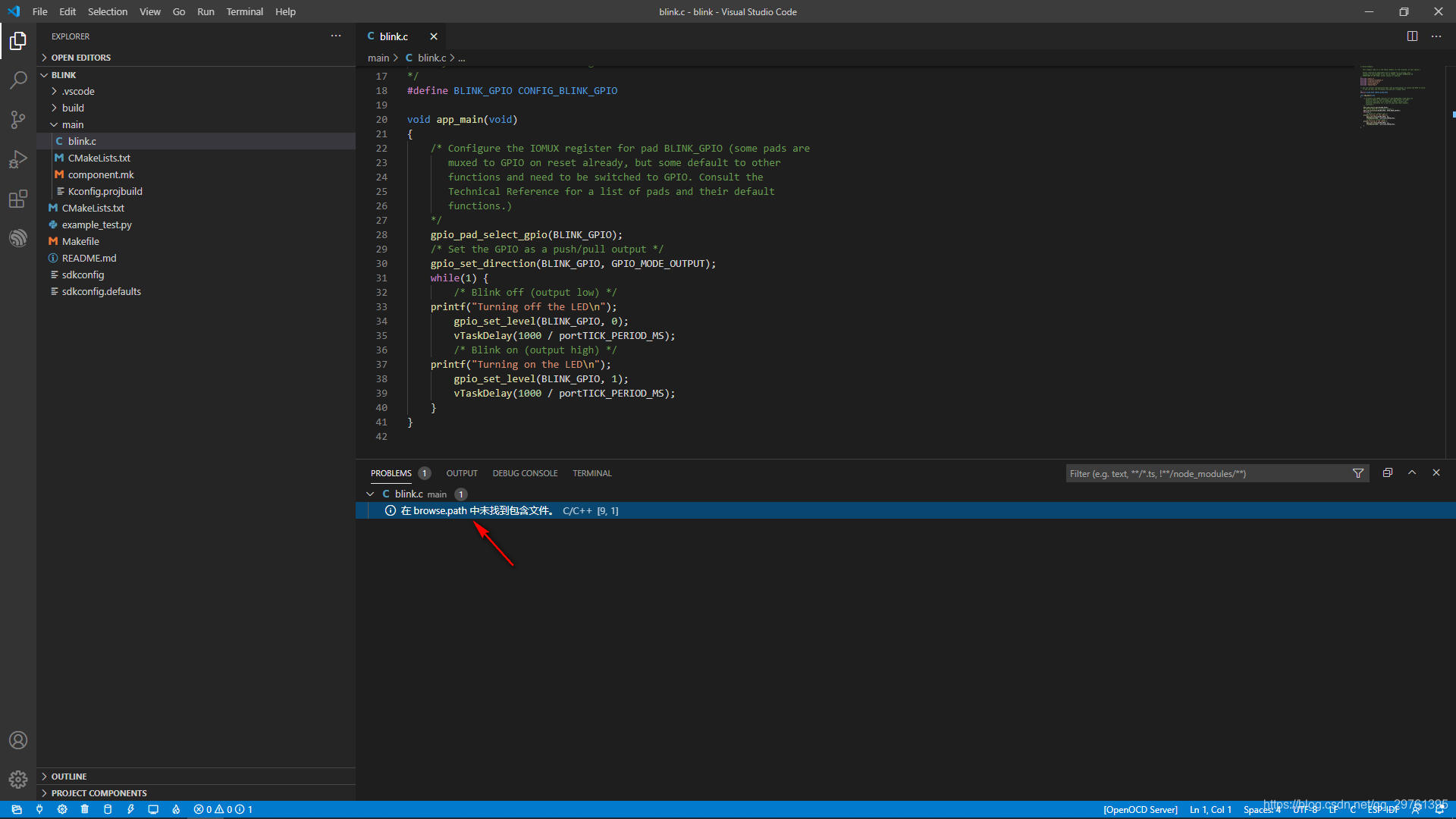Open Kconfig.projbuild in the main folder

[196, 191]
